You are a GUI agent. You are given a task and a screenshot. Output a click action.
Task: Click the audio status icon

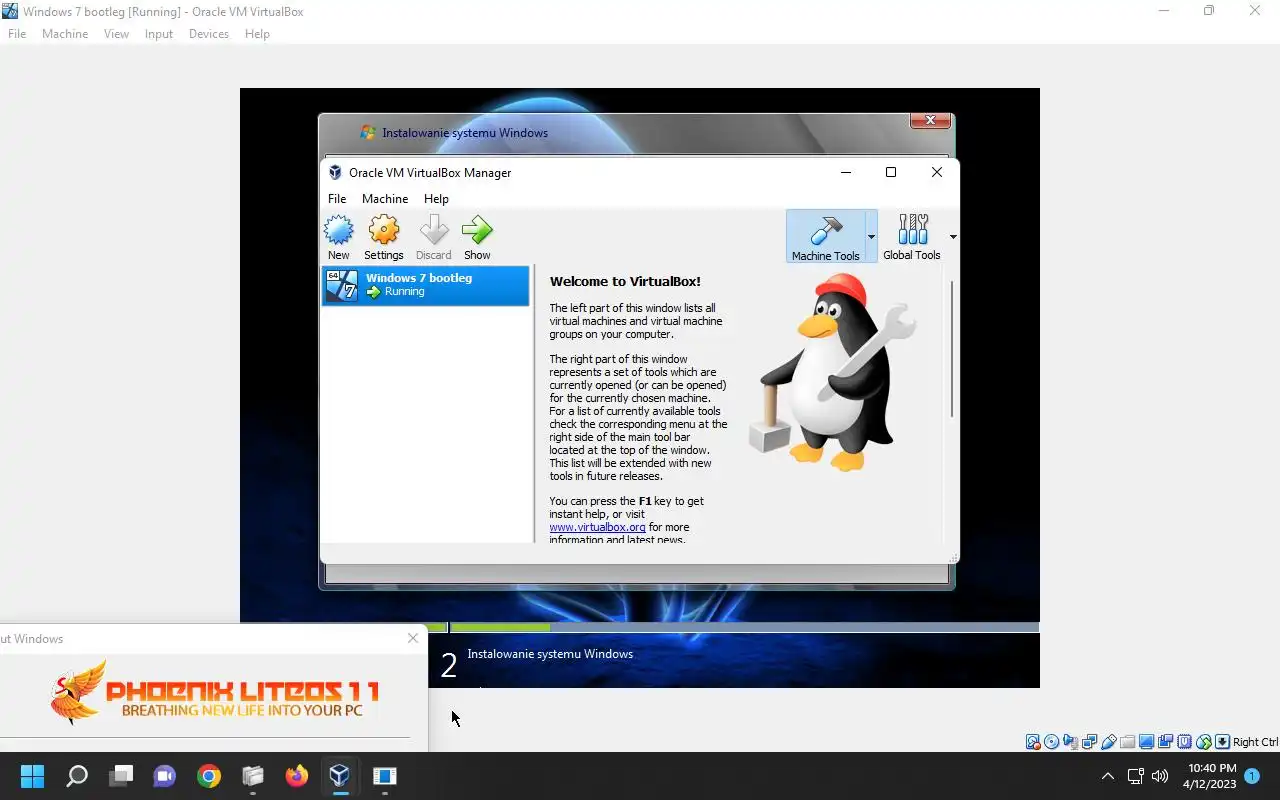(1071, 742)
